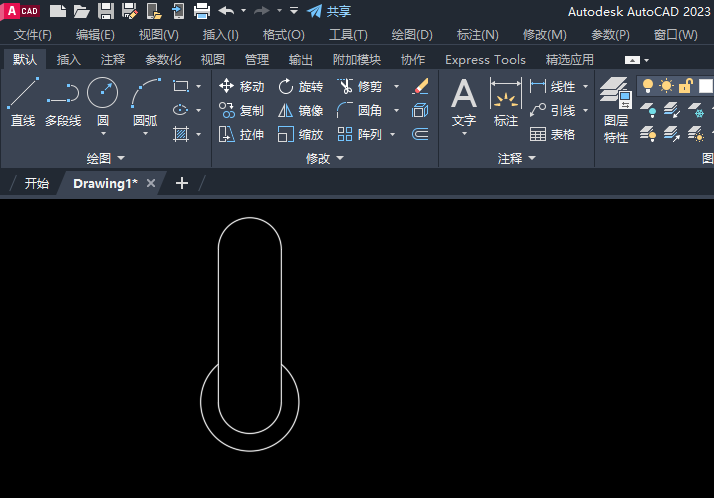The image size is (714, 498).
Task: Select the Text (文字) tool
Action: pyautogui.click(x=464, y=102)
